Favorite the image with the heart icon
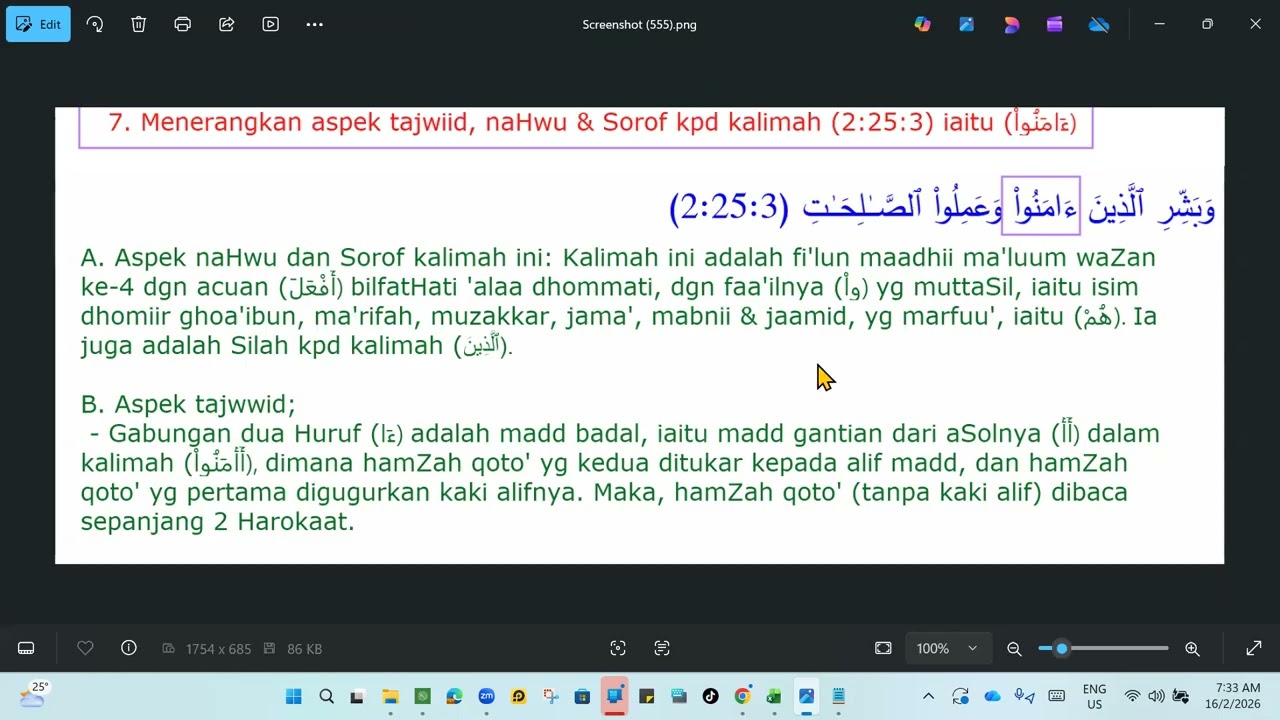This screenshot has height=720, width=1280. pyautogui.click(x=85, y=648)
